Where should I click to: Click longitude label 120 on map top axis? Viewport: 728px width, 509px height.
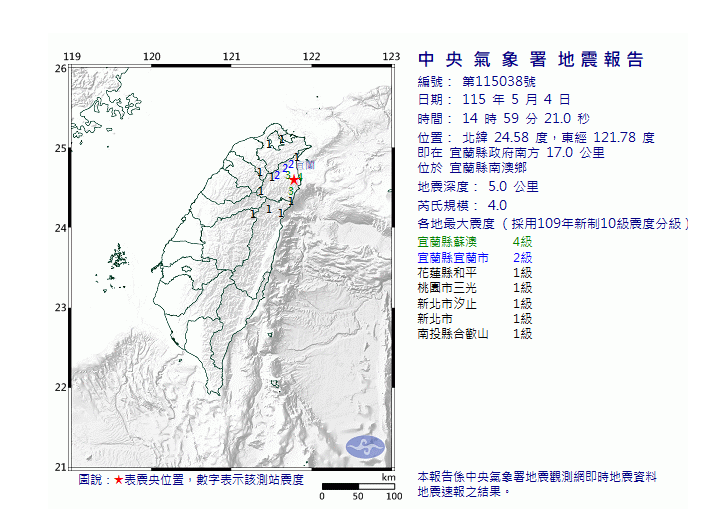click(152, 57)
